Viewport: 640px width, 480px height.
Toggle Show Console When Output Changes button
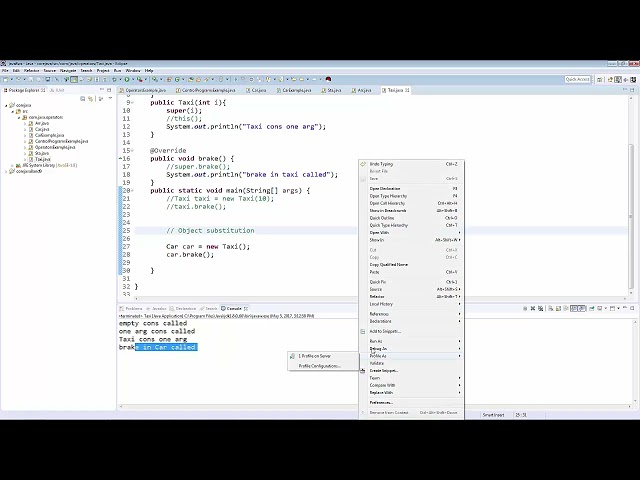click(573, 308)
